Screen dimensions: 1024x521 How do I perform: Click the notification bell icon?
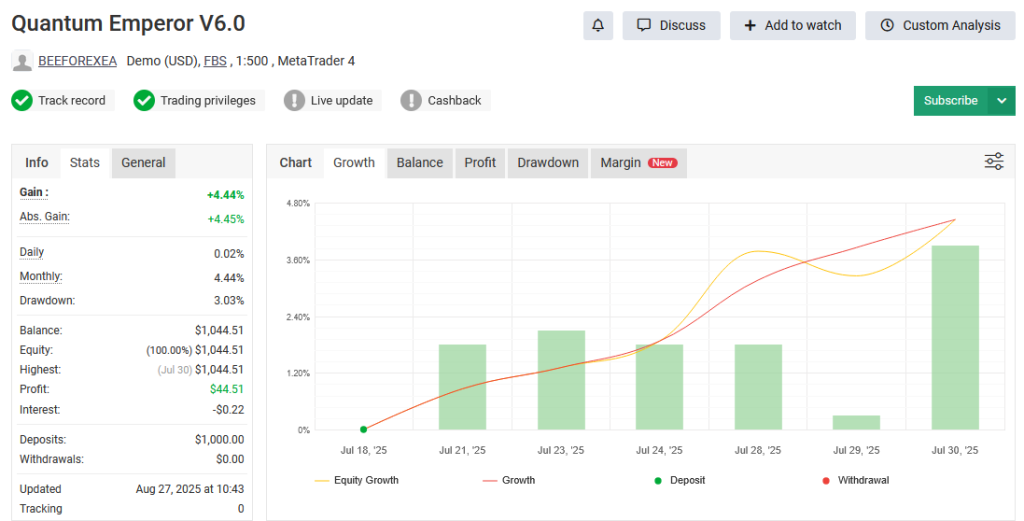(x=598, y=26)
